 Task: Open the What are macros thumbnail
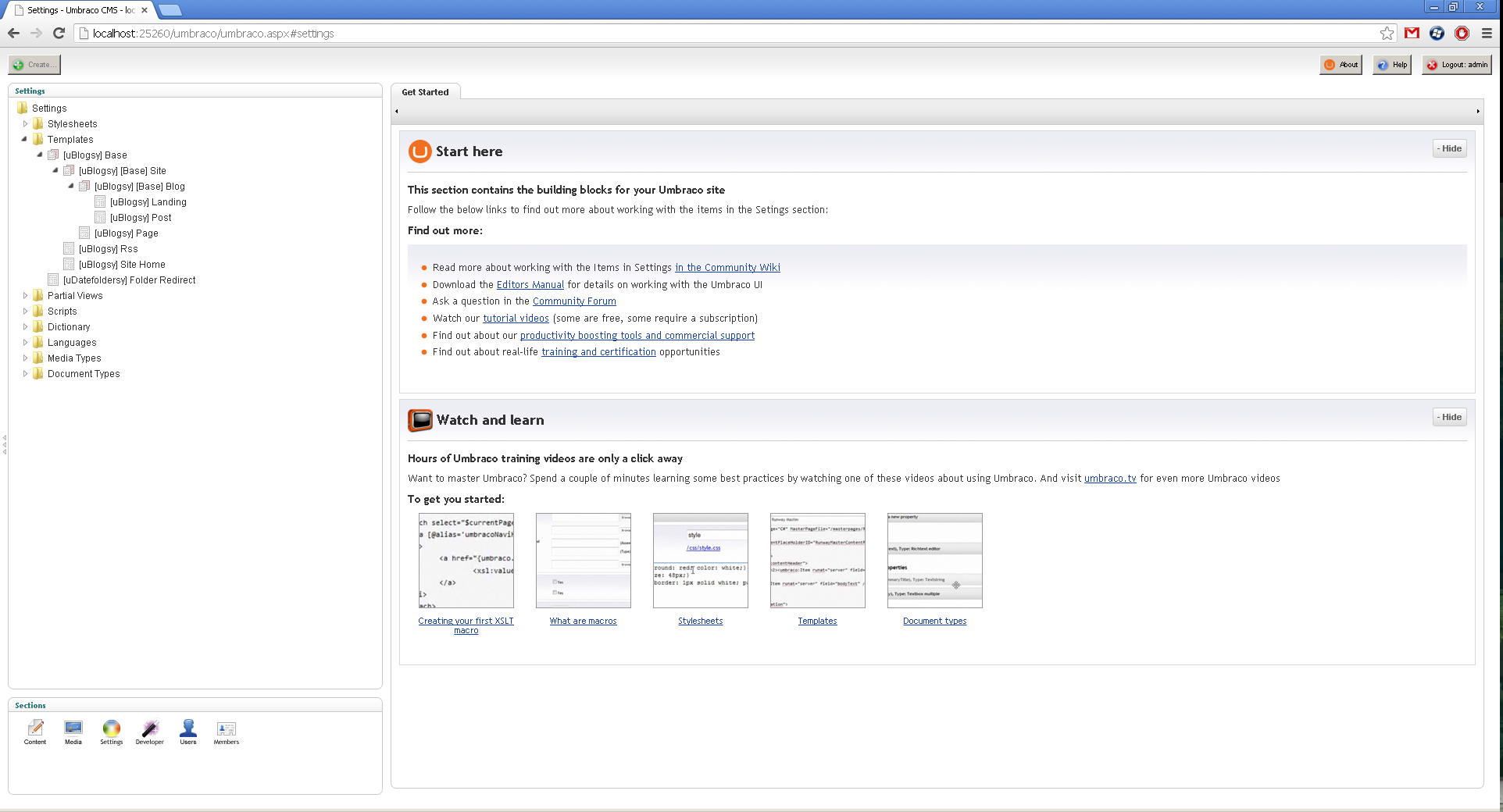coord(584,561)
